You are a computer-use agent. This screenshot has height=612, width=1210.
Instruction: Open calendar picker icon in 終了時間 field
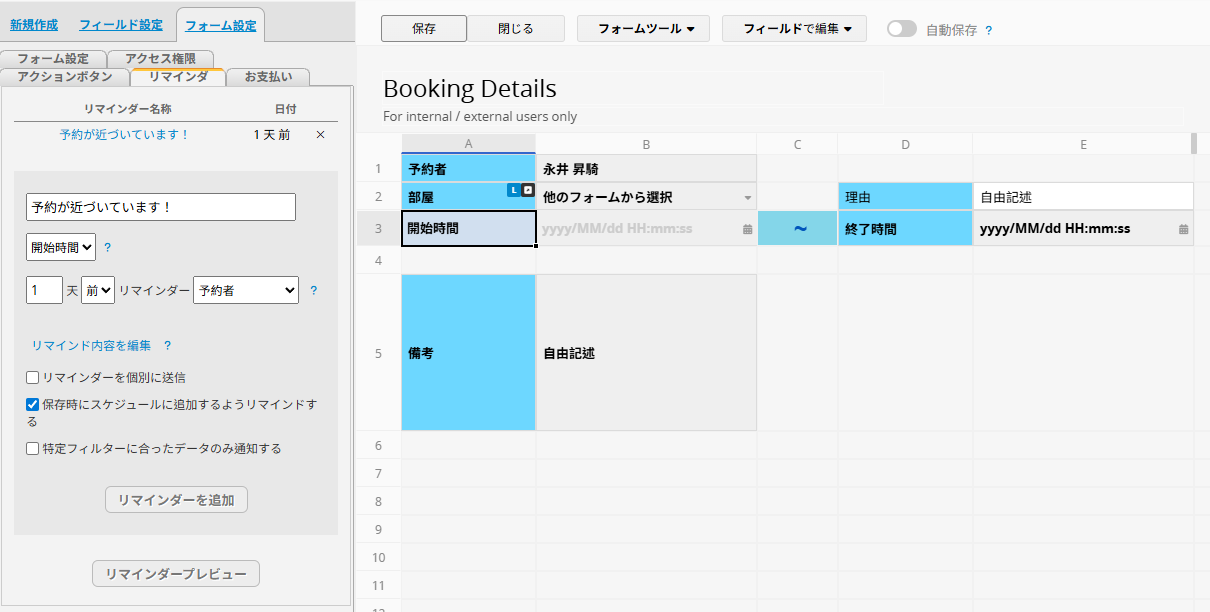pos(1183,229)
